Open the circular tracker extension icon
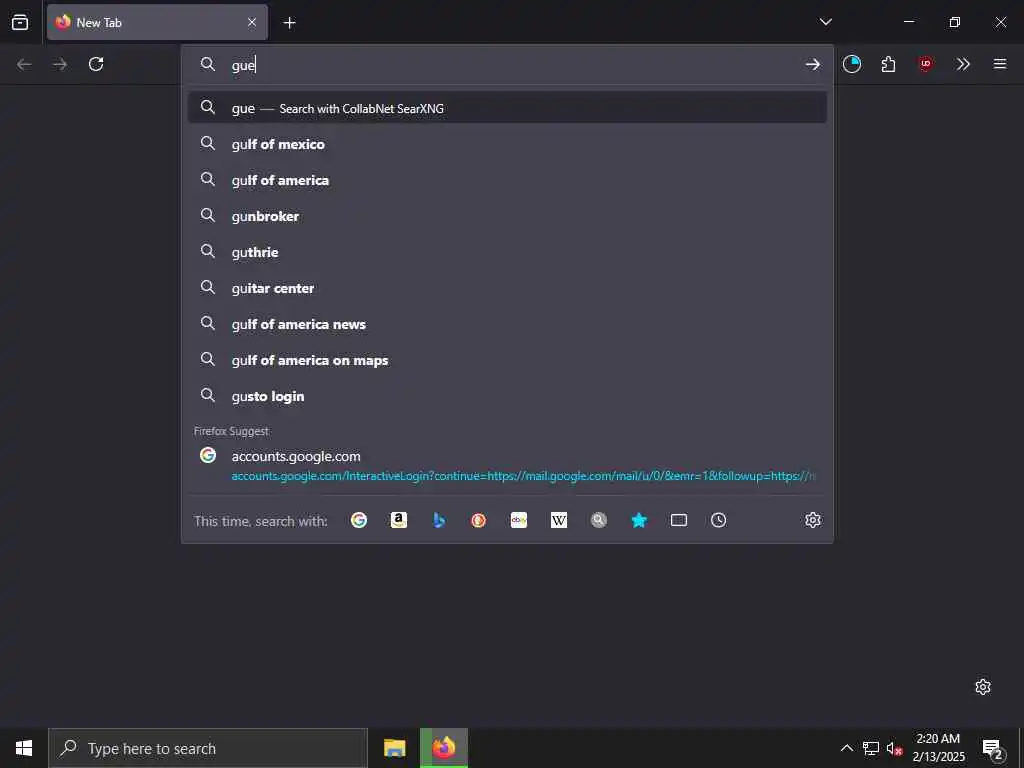Screen dimensions: 1024x768 pos(852,64)
